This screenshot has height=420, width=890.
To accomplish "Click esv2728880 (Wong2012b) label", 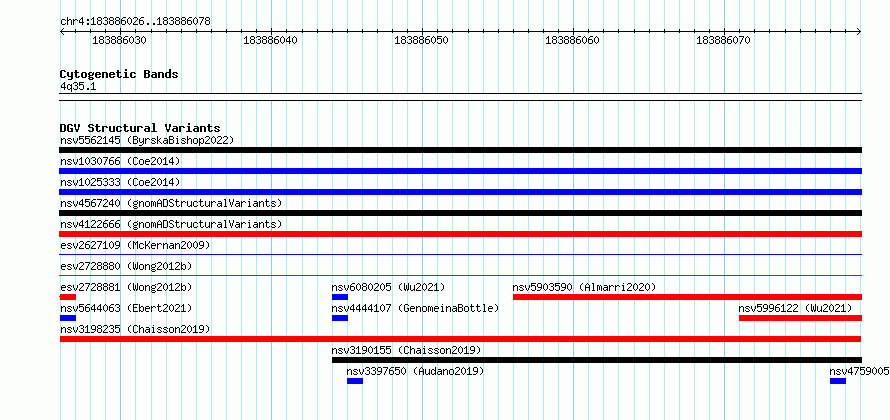I will [126, 266].
